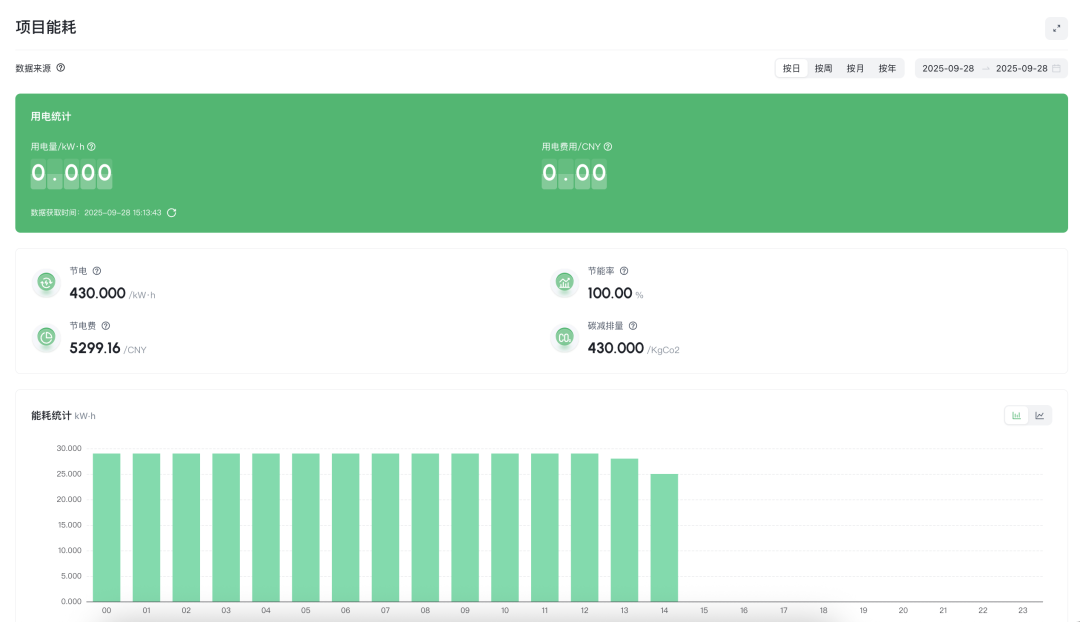Select the 430.000 /KgCo2 value
The image size is (1080, 622).
(x=633, y=349)
